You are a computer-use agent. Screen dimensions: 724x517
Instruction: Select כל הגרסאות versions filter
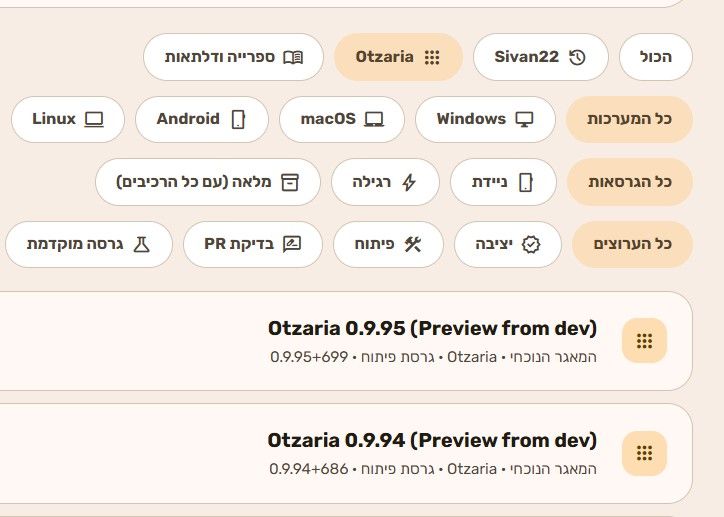click(x=630, y=182)
